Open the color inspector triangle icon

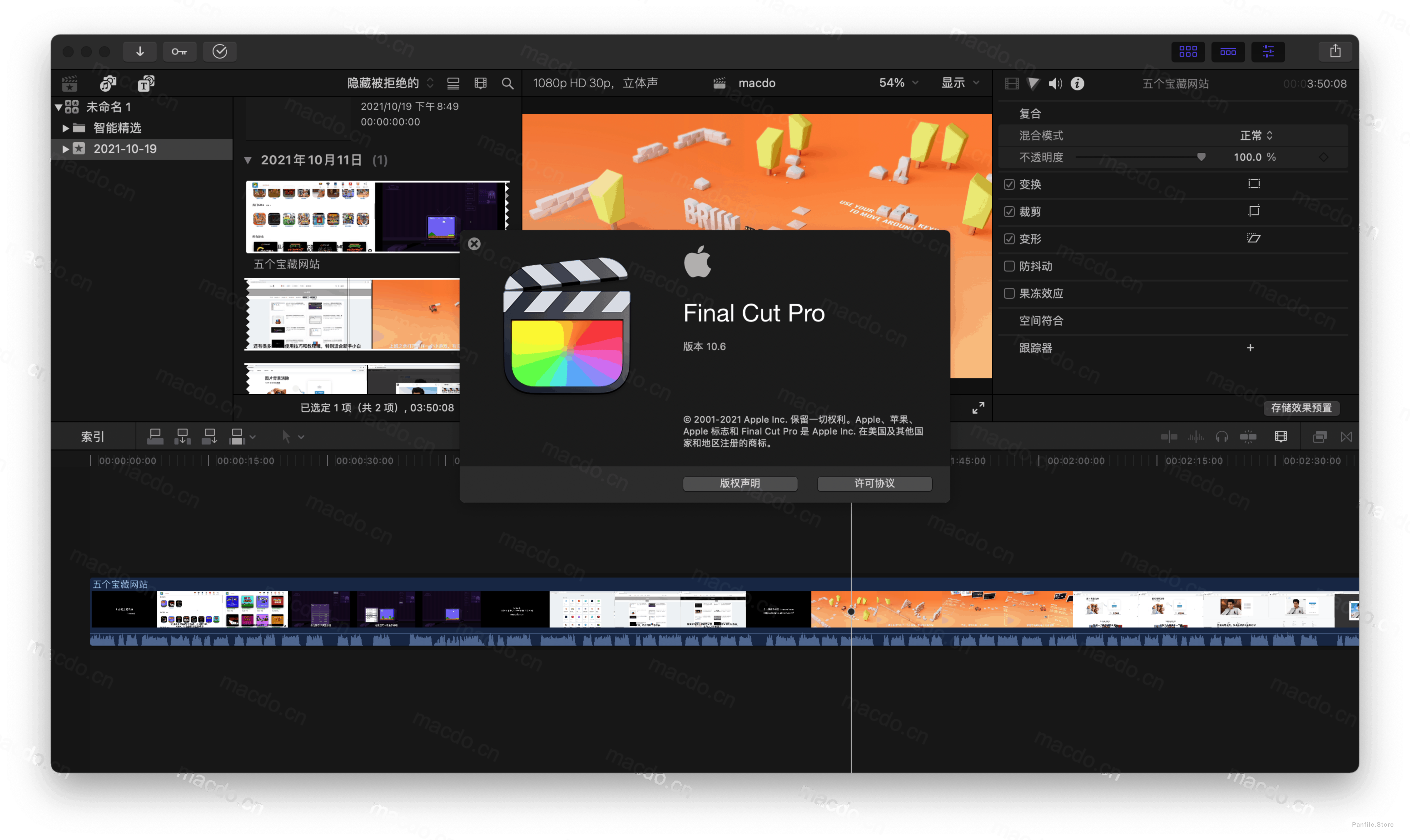[1033, 84]
